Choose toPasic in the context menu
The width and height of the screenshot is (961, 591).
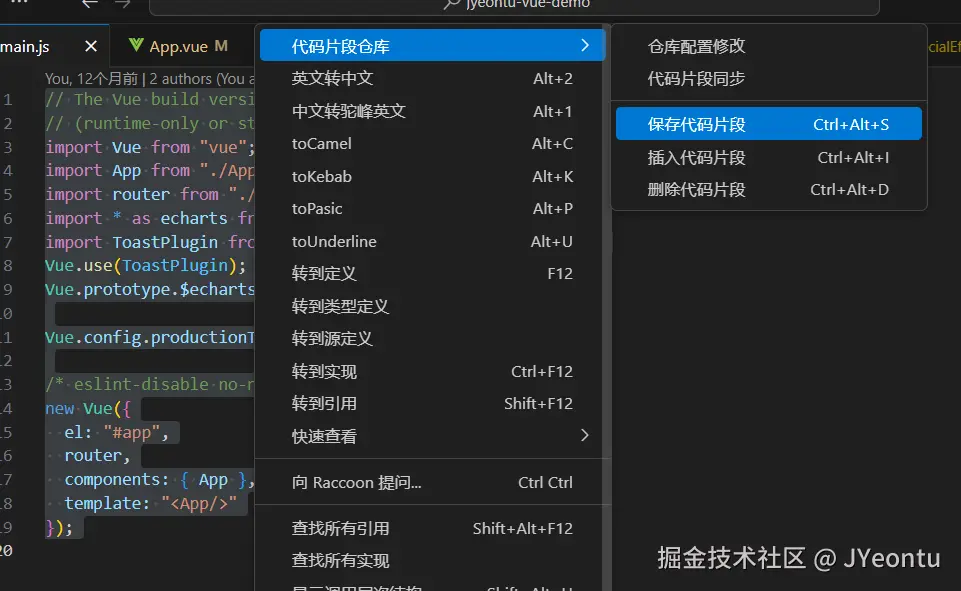432,208
